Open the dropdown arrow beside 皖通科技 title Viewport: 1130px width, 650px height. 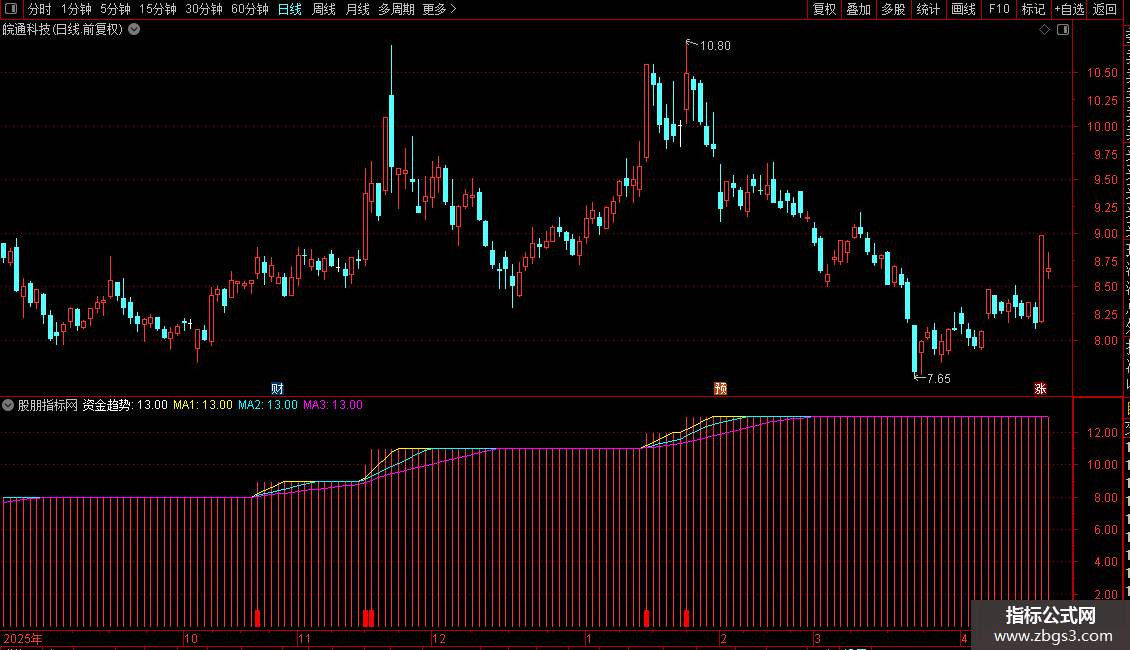click(134, 30)
